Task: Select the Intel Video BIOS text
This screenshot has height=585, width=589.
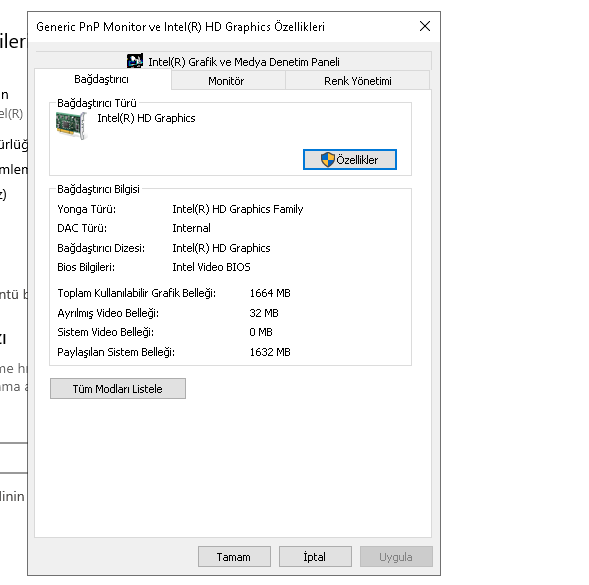Action: coord(211,267)
